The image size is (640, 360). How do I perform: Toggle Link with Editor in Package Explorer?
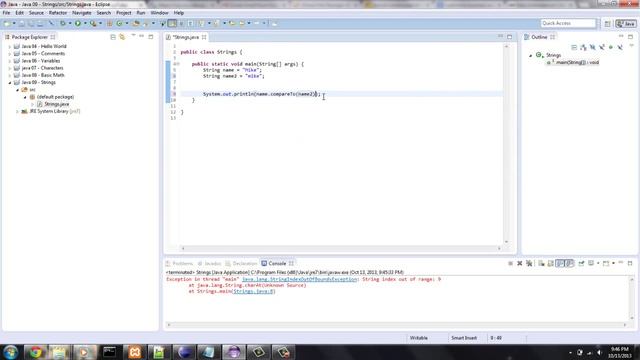click(x=122, y=37)
